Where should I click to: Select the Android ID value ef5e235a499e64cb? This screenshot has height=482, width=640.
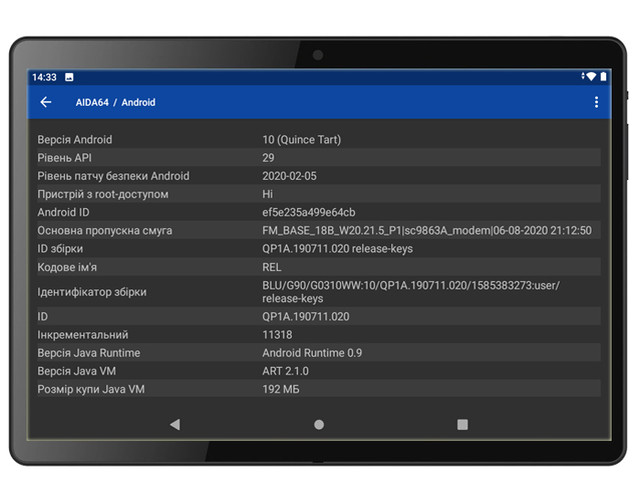[309, 212]
